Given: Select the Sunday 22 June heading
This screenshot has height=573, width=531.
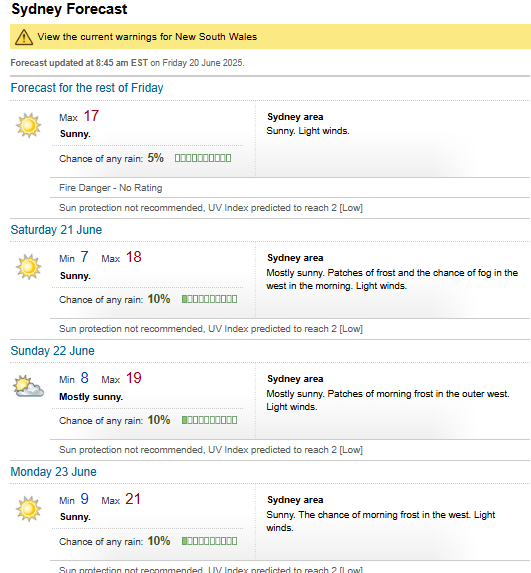Looking at the screenshot, I should click(53, 351).
